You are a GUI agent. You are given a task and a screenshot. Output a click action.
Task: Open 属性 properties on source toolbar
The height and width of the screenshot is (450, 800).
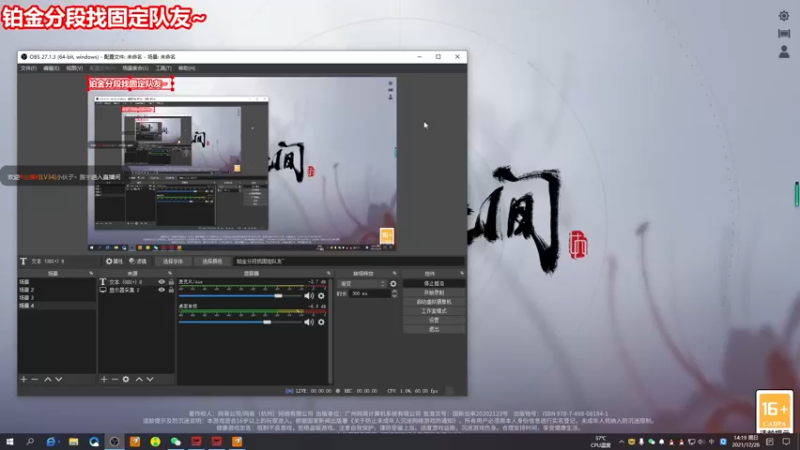click(x=114, y=261)
